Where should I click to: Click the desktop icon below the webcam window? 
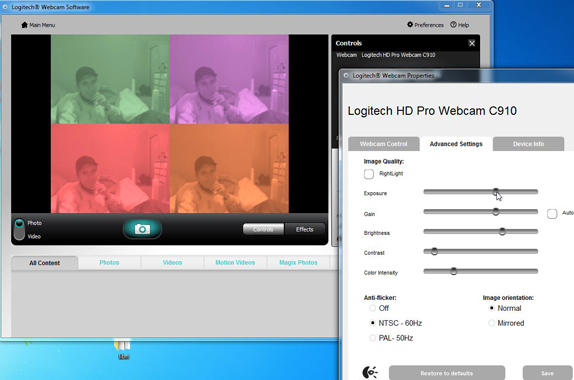[x=123, y=349]
